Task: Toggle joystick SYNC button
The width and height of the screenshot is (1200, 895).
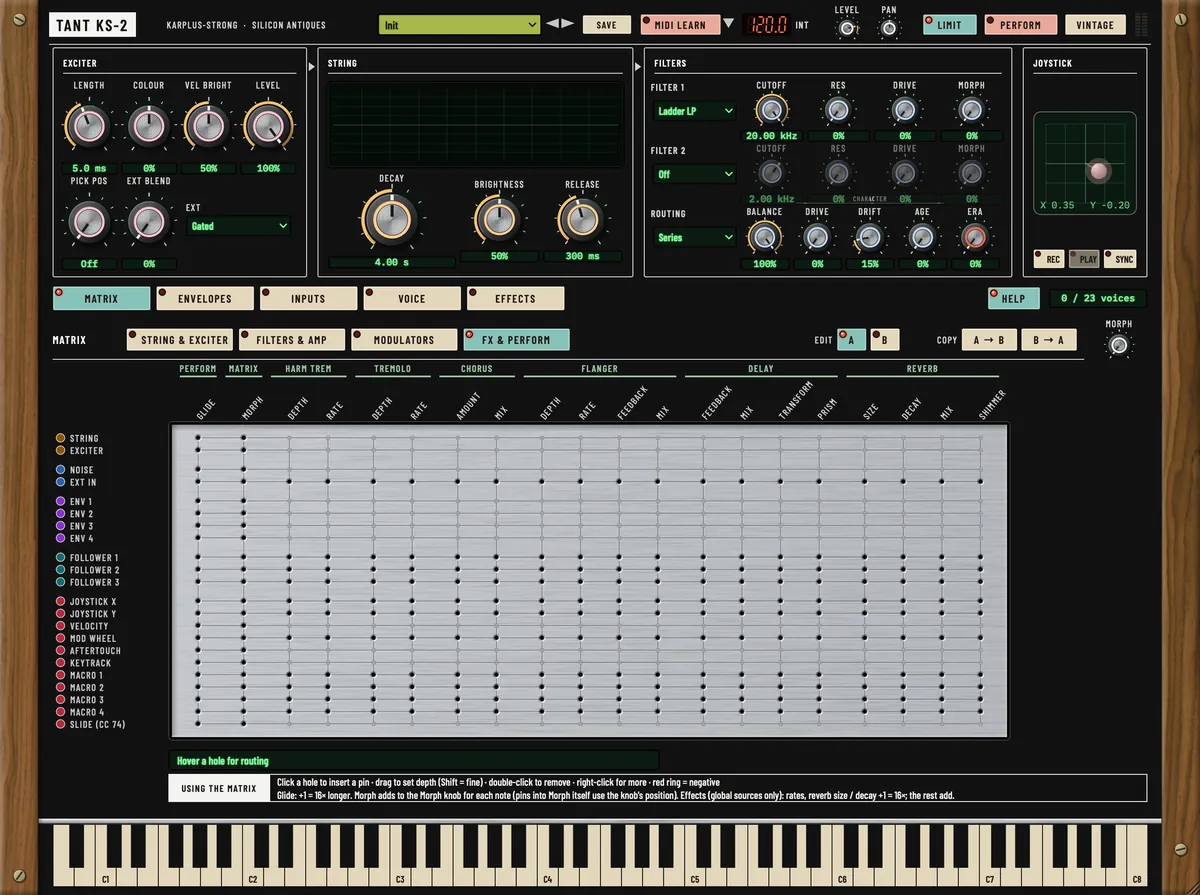Action: tap(1120, 259)
